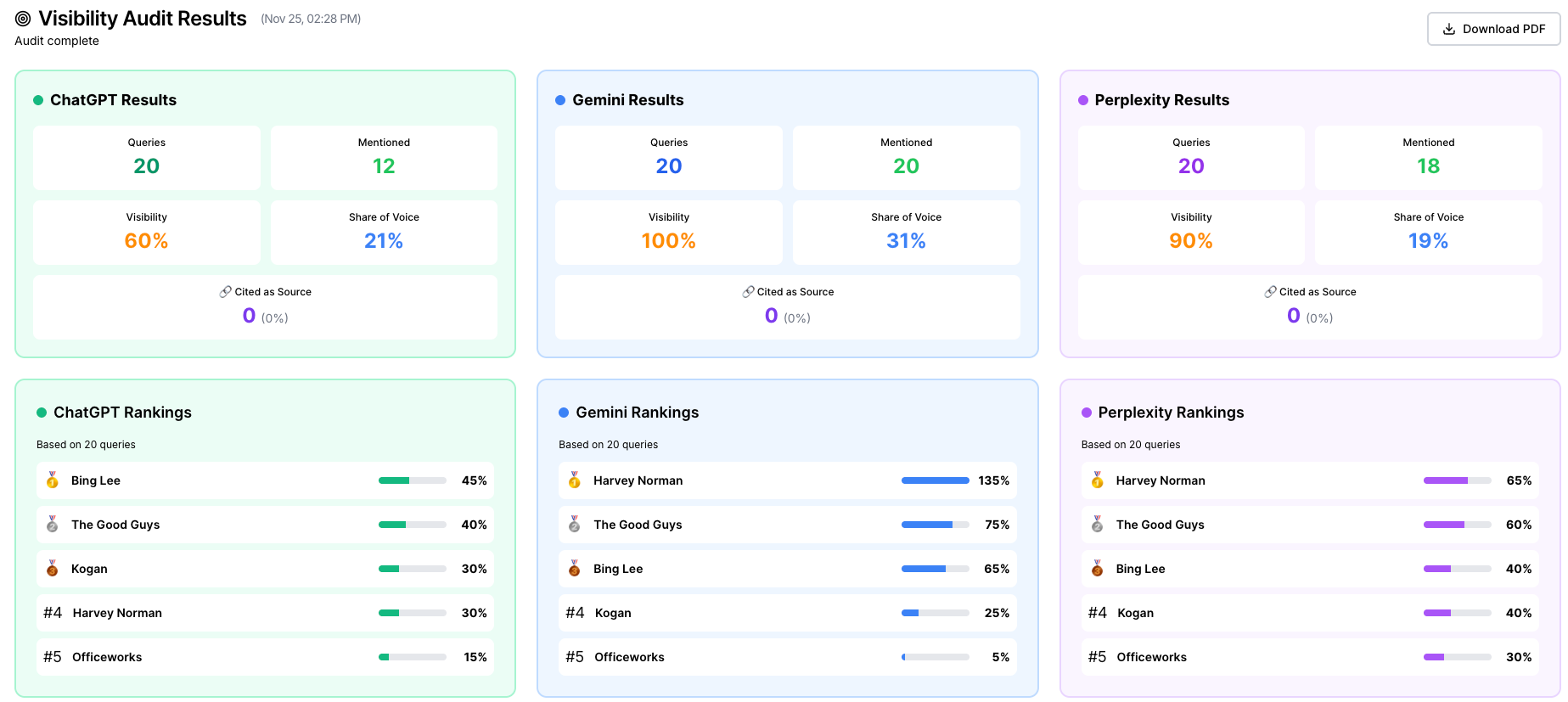Click the link icon next to Cited as Source in Perplexity Results

(1270, 292)
